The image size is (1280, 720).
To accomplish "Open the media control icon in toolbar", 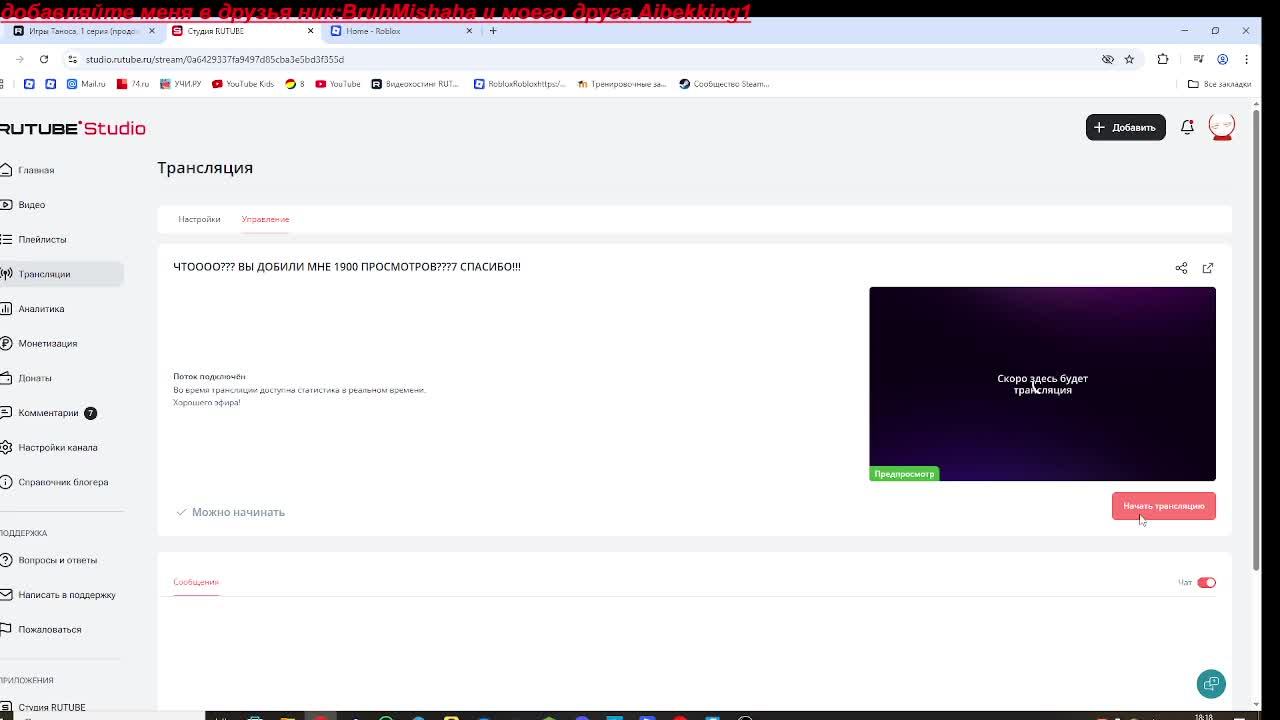I will pos(1198,59).
